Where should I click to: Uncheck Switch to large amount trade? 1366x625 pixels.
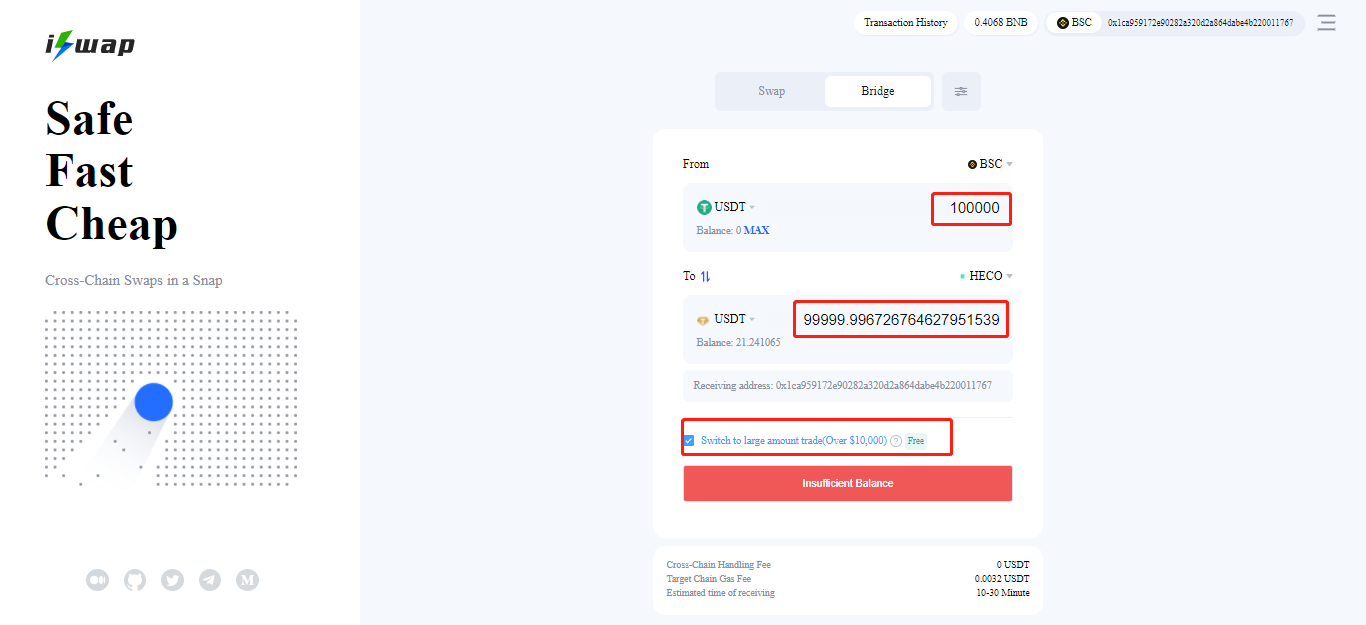coord(689,441)
